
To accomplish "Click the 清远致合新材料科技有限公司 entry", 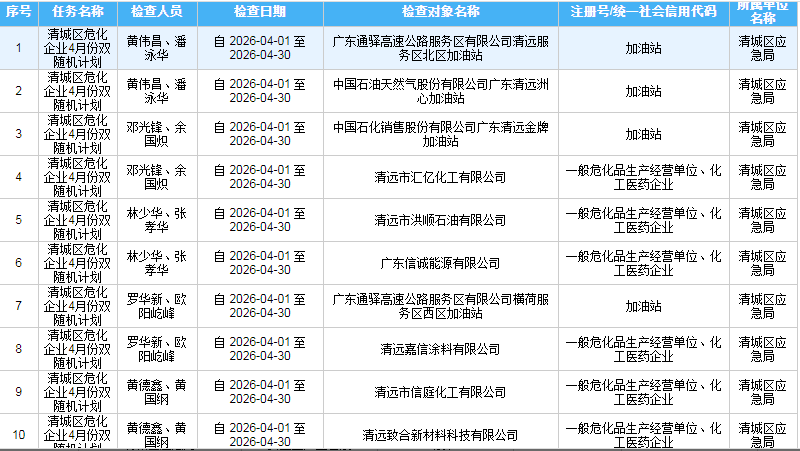I will click(441, 435).
